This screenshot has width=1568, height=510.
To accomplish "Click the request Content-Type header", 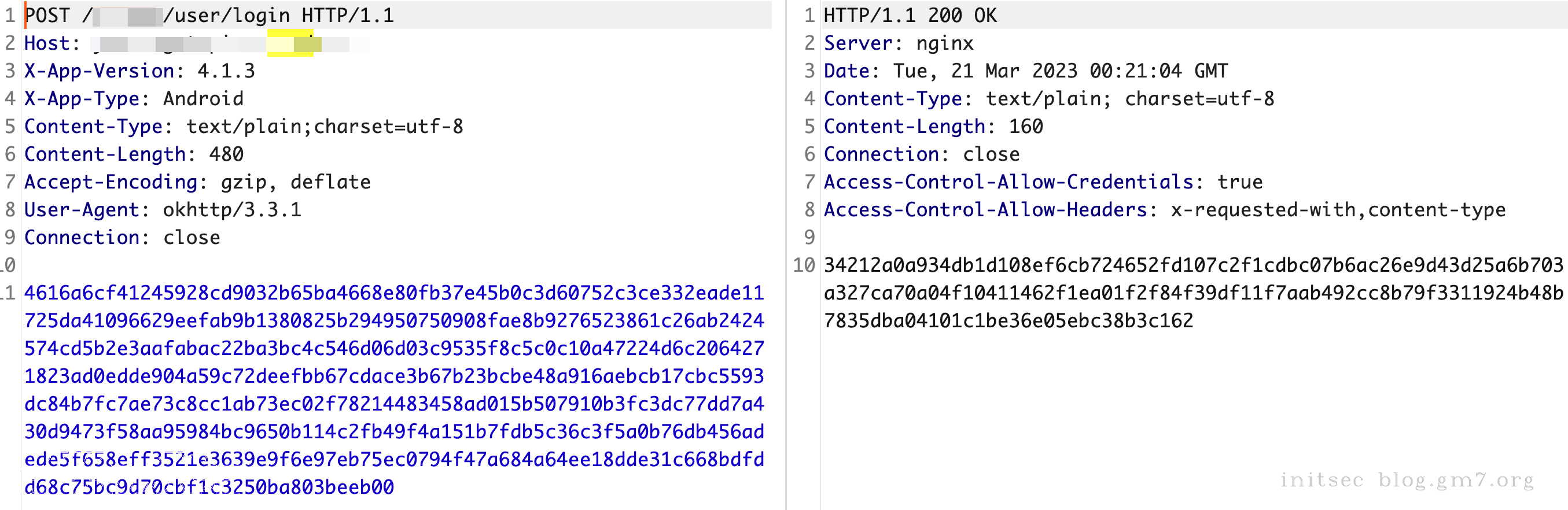I will [x=244, y=127].
